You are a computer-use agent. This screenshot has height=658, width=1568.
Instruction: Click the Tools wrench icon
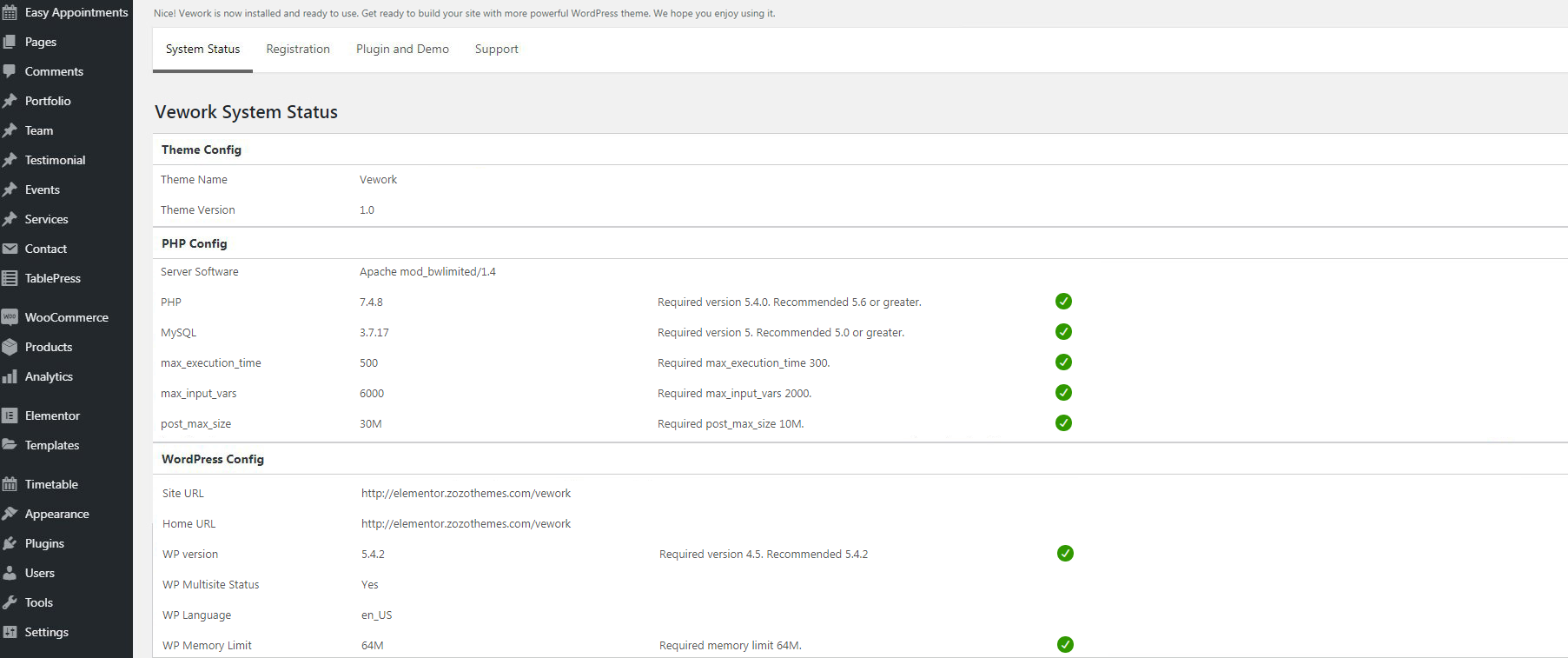point(10,602)
